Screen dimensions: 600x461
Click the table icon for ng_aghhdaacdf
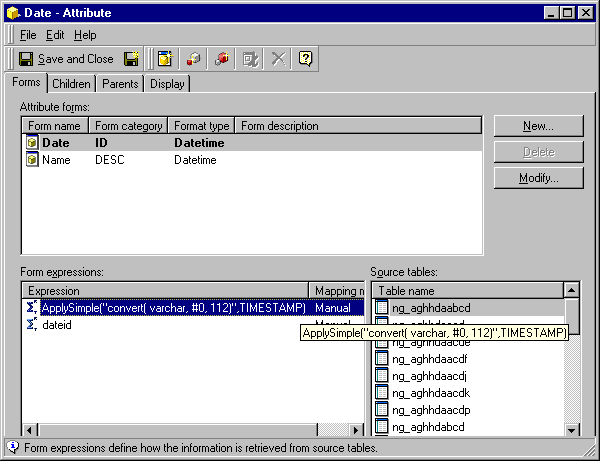[x=381, y=358]
